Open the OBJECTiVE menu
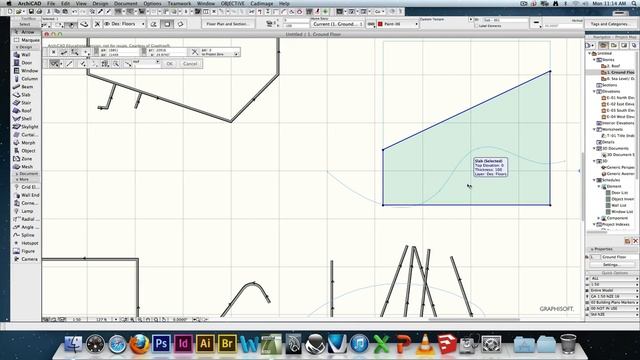 [233, 3]
